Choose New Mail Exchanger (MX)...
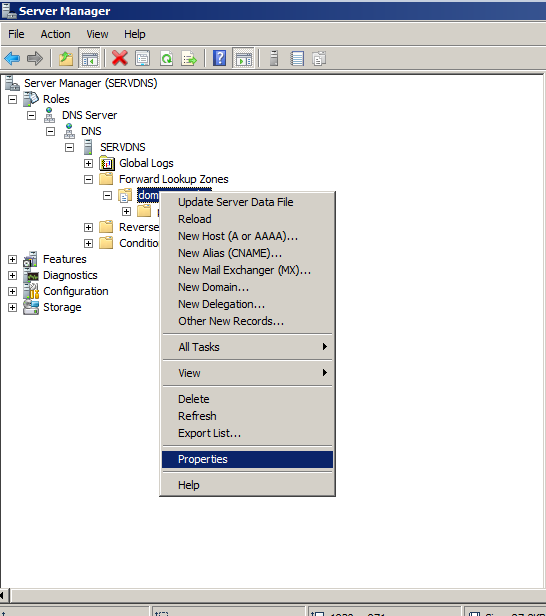The height and width of the screenshot is (616, 546). click(247, 270)
